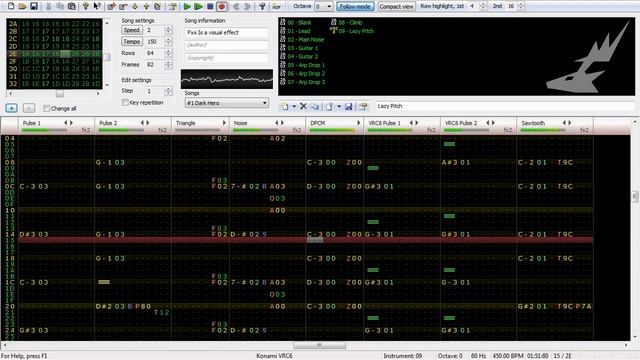Click the previous track arrow icon
The image size is (640, 360).
pyautogui.click(x=236, y=6)
